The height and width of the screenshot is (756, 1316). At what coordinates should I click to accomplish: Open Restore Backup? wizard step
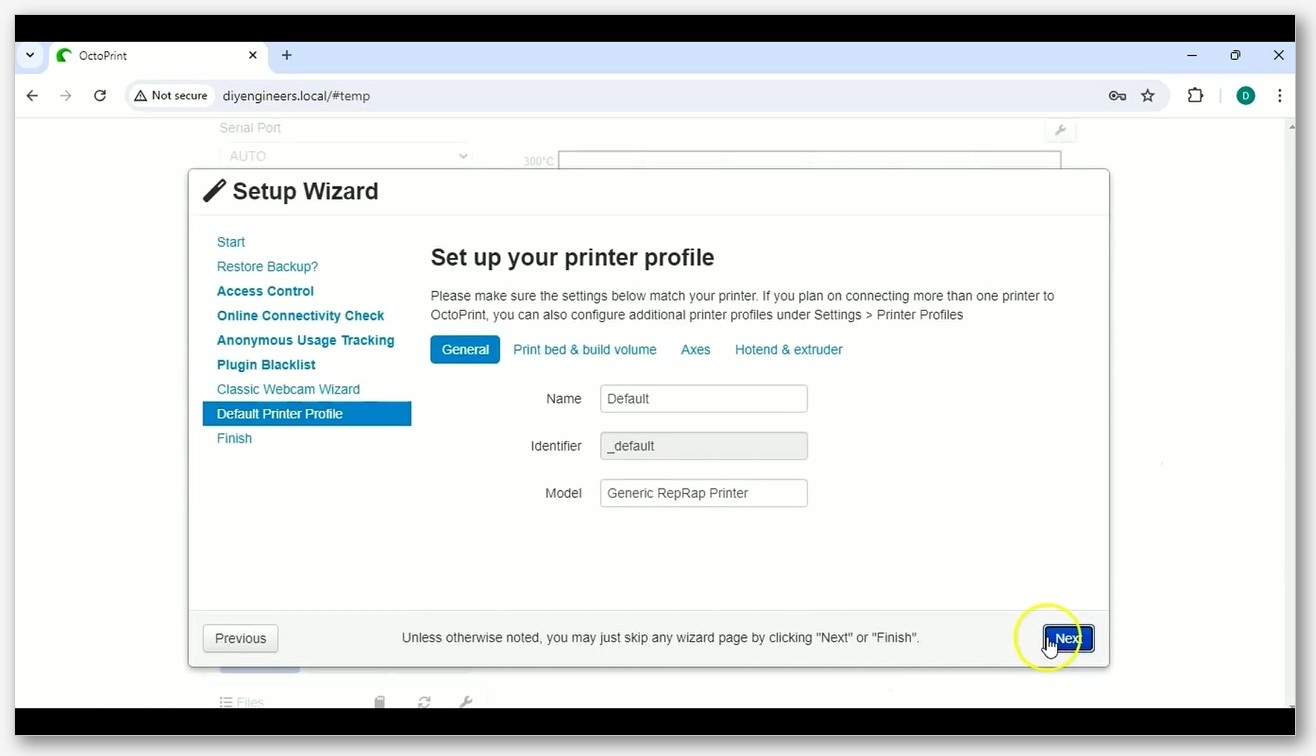point(267,266)
